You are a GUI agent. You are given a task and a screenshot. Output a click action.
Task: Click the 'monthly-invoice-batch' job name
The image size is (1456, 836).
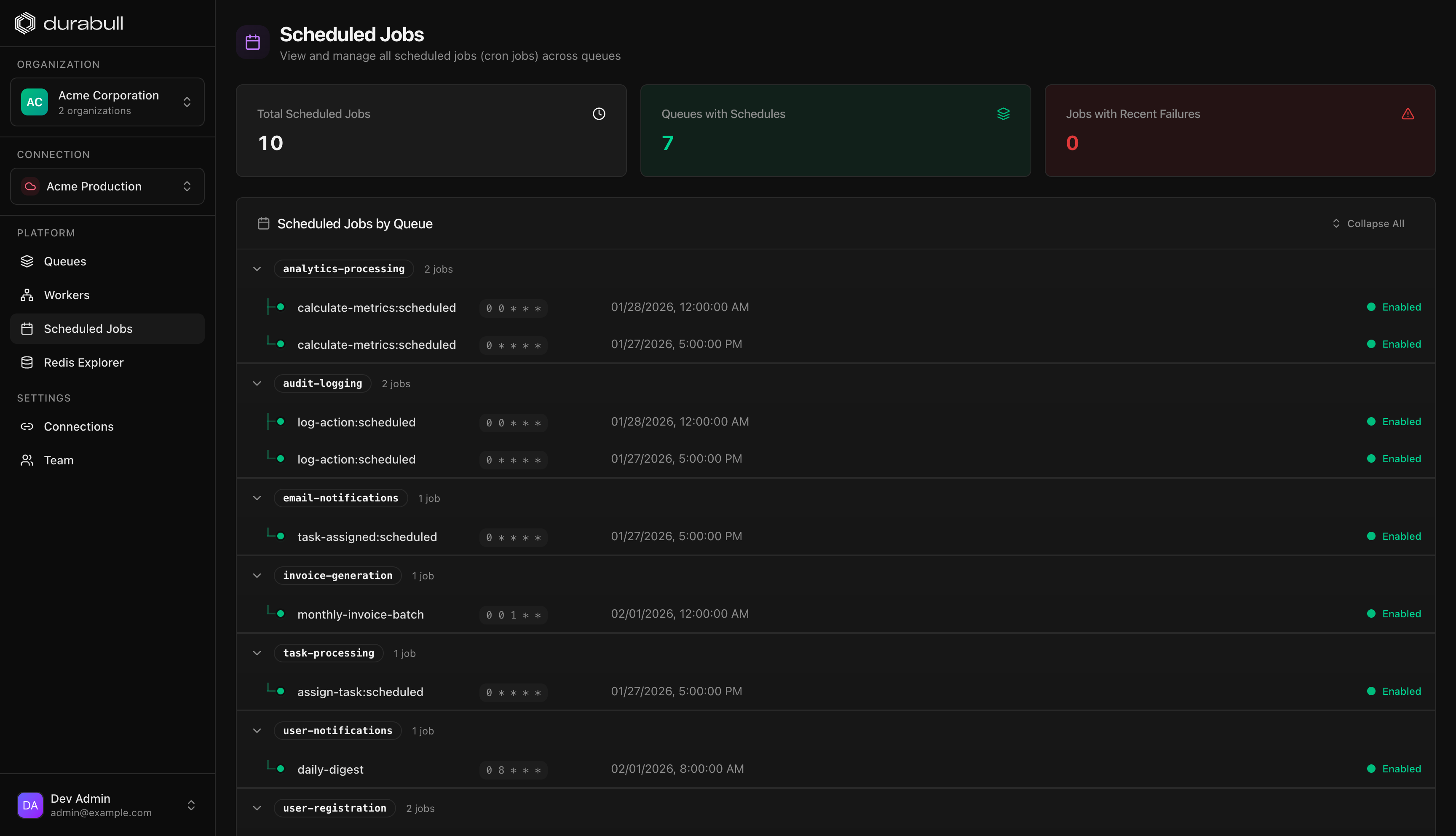tap(360, 614)
